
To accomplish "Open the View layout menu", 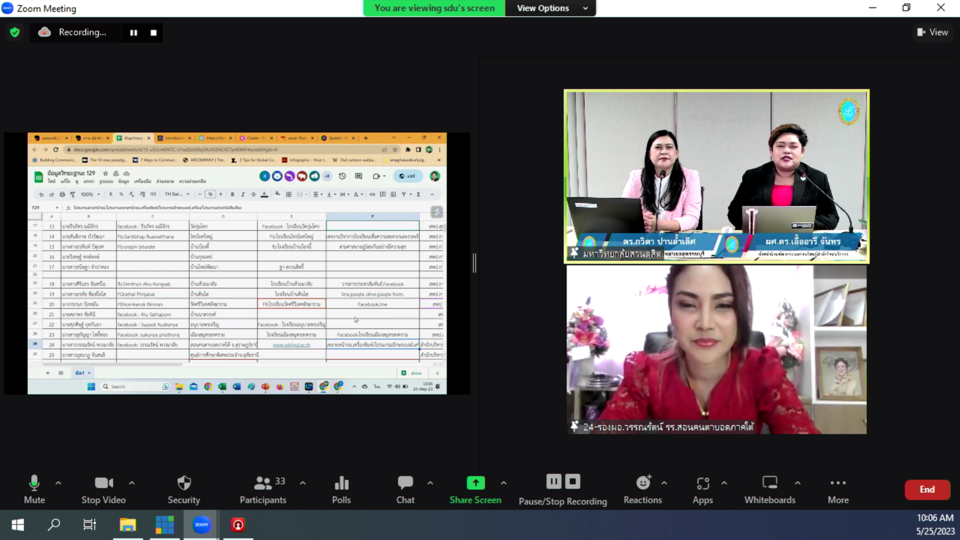I will point(932,32).
